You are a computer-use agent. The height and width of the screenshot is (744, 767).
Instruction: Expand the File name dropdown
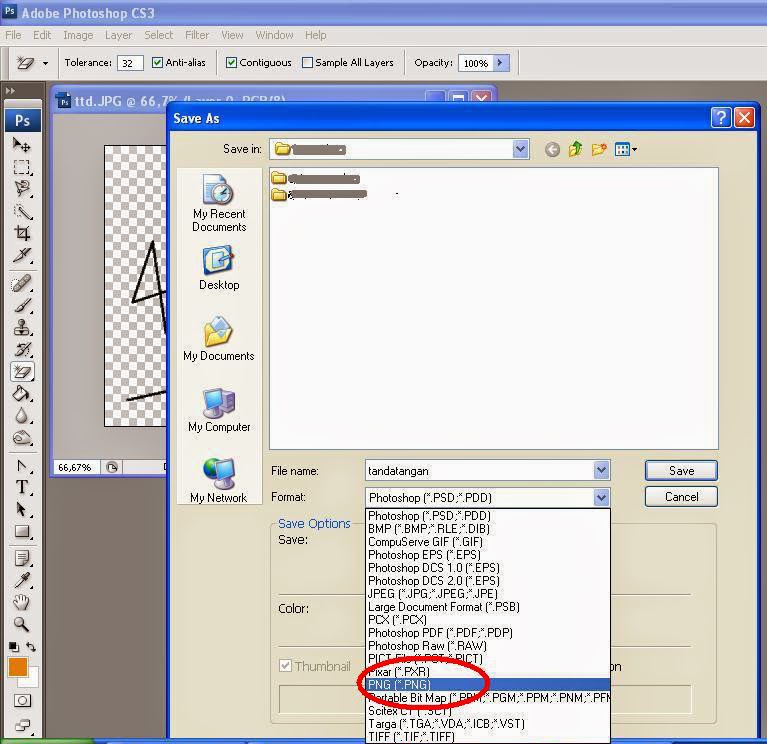pyautogui.click(x=602, y=471)
